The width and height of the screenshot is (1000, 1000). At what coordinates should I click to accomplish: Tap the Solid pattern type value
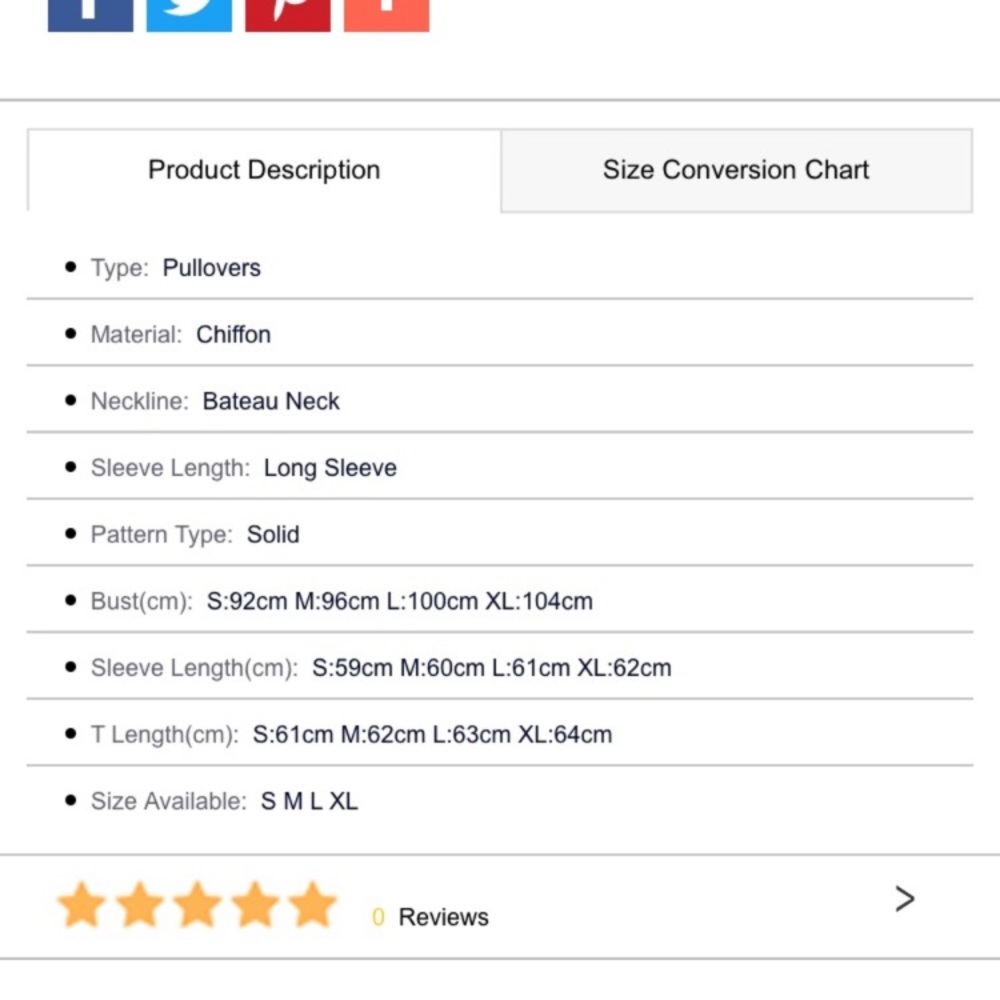click(273, 534)
